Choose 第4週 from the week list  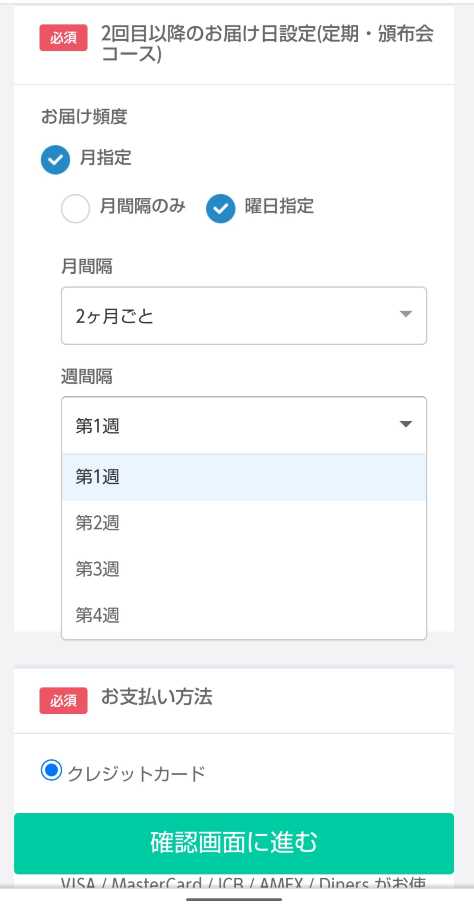click(x=244, y=615)
